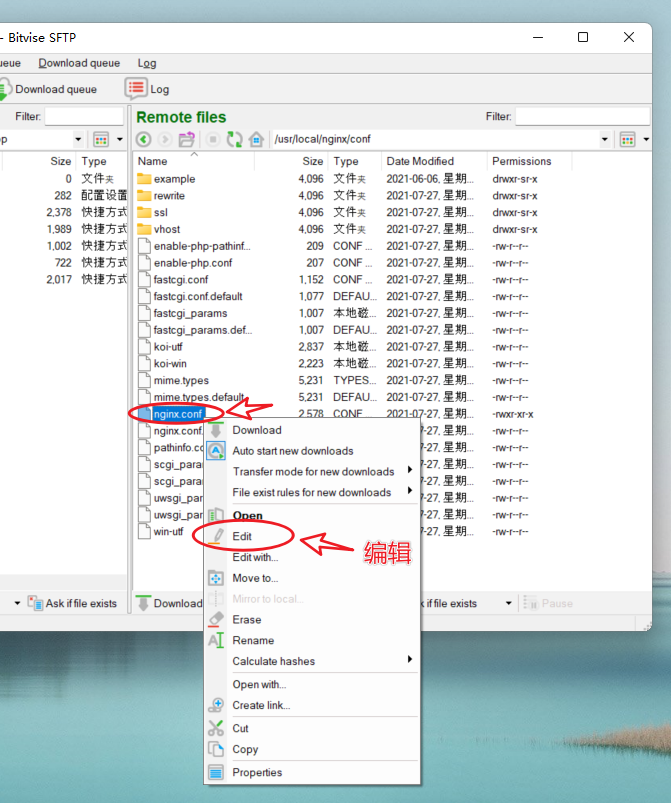This screenshot has width=671, height=803.
Task: Expand Calculate hashes submenu
Action: point(410,659)
